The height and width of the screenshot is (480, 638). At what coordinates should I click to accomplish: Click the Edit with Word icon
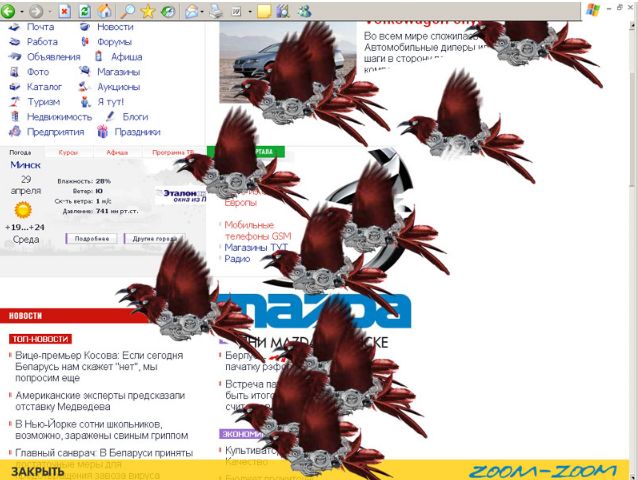[x=236, y=11]
